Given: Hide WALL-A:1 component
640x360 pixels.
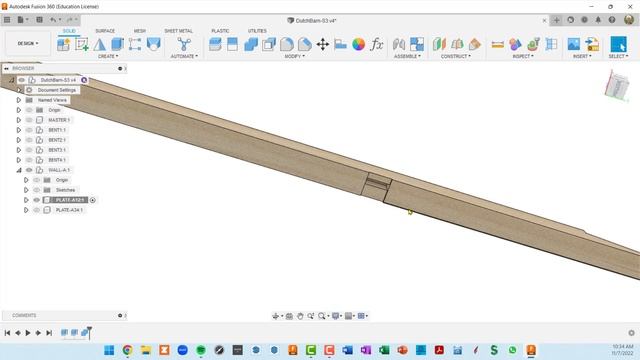Looking at the screenshot, I should 29,170.
